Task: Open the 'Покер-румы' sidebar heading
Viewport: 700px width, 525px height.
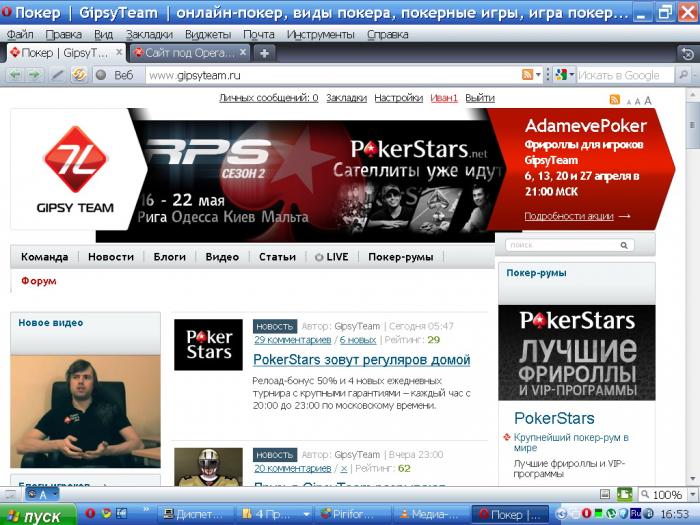Action: pos(536,273)
